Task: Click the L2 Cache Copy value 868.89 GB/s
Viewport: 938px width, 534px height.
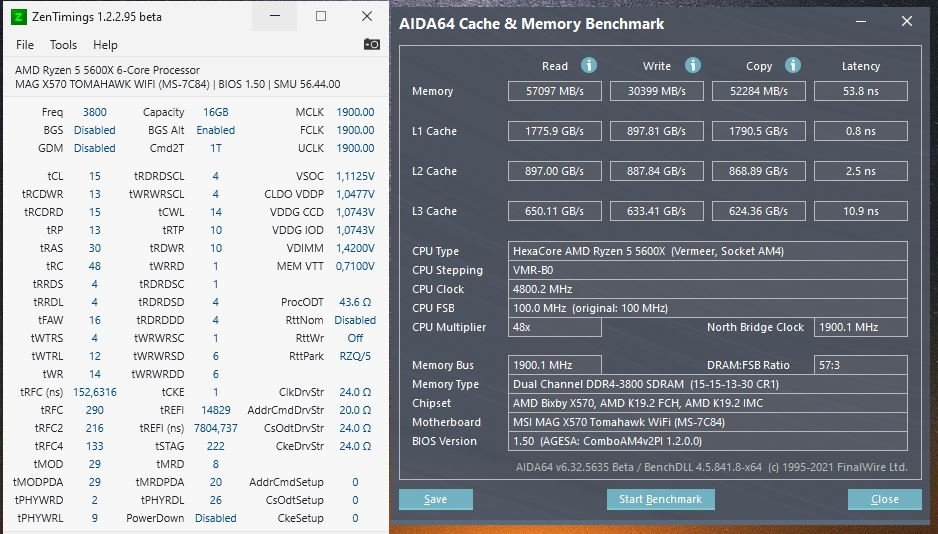Action: pyautogui.click(x=759, y=171)
